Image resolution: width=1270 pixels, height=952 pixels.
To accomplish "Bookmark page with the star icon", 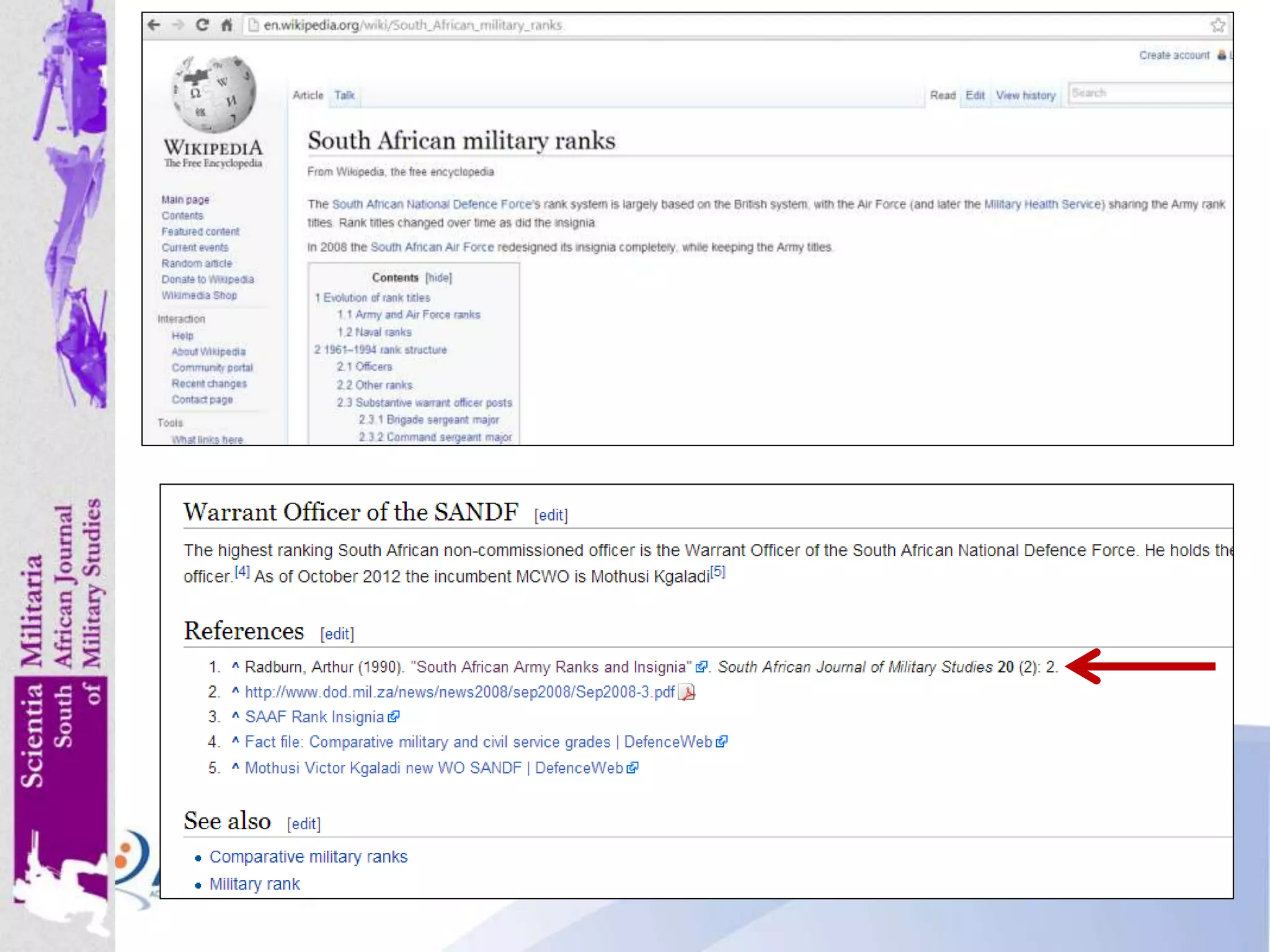I will pyautogui.click(x=1217, y=25).
